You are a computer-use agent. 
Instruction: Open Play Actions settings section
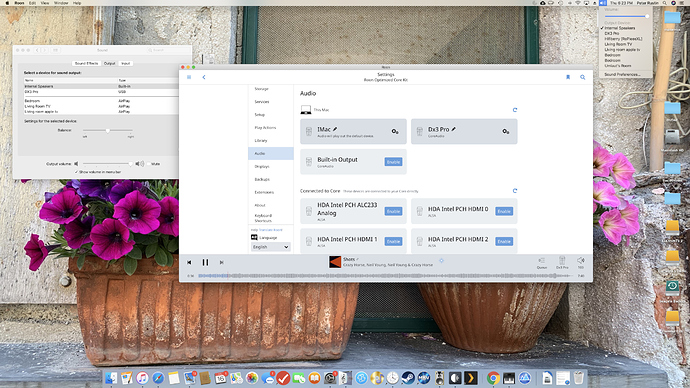pyautogui.click(x=265, y=128)
